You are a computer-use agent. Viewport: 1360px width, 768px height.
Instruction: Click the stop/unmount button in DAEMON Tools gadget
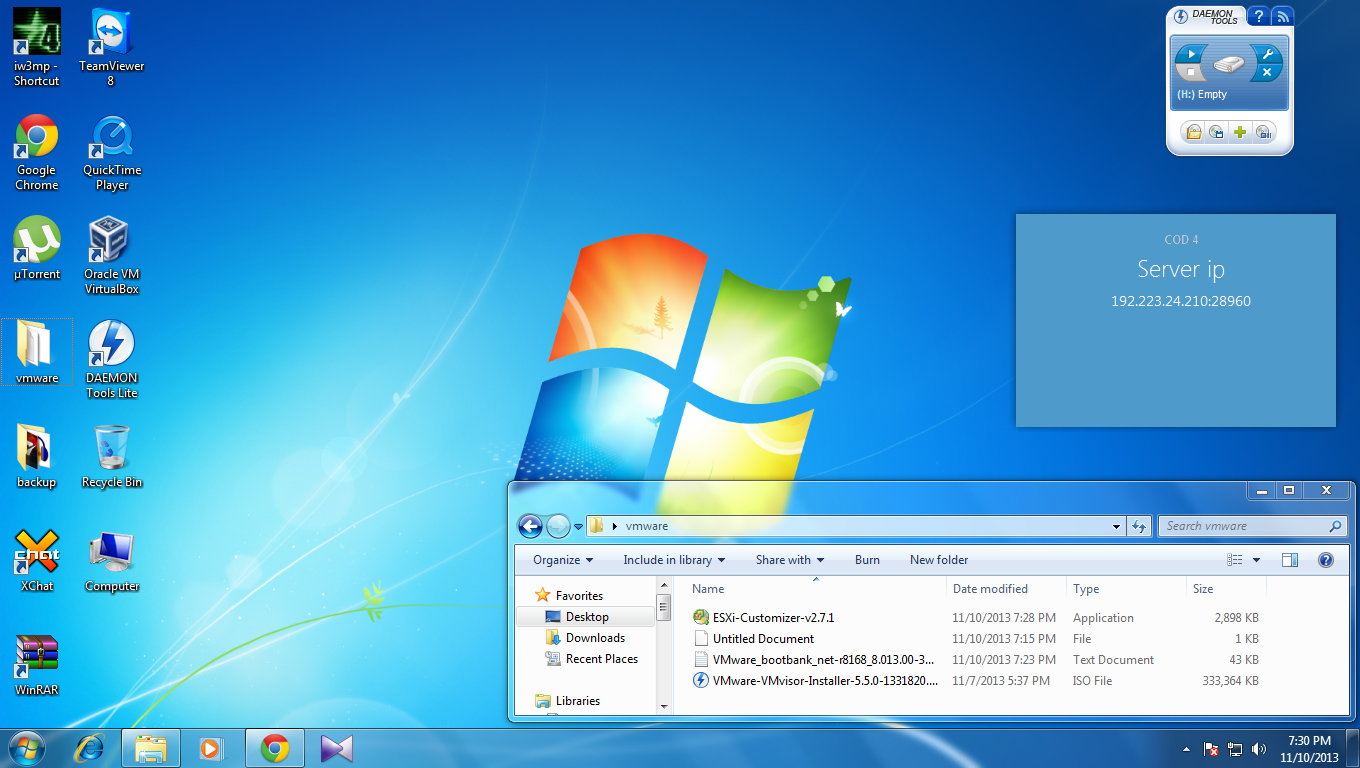pos(1191,73)
